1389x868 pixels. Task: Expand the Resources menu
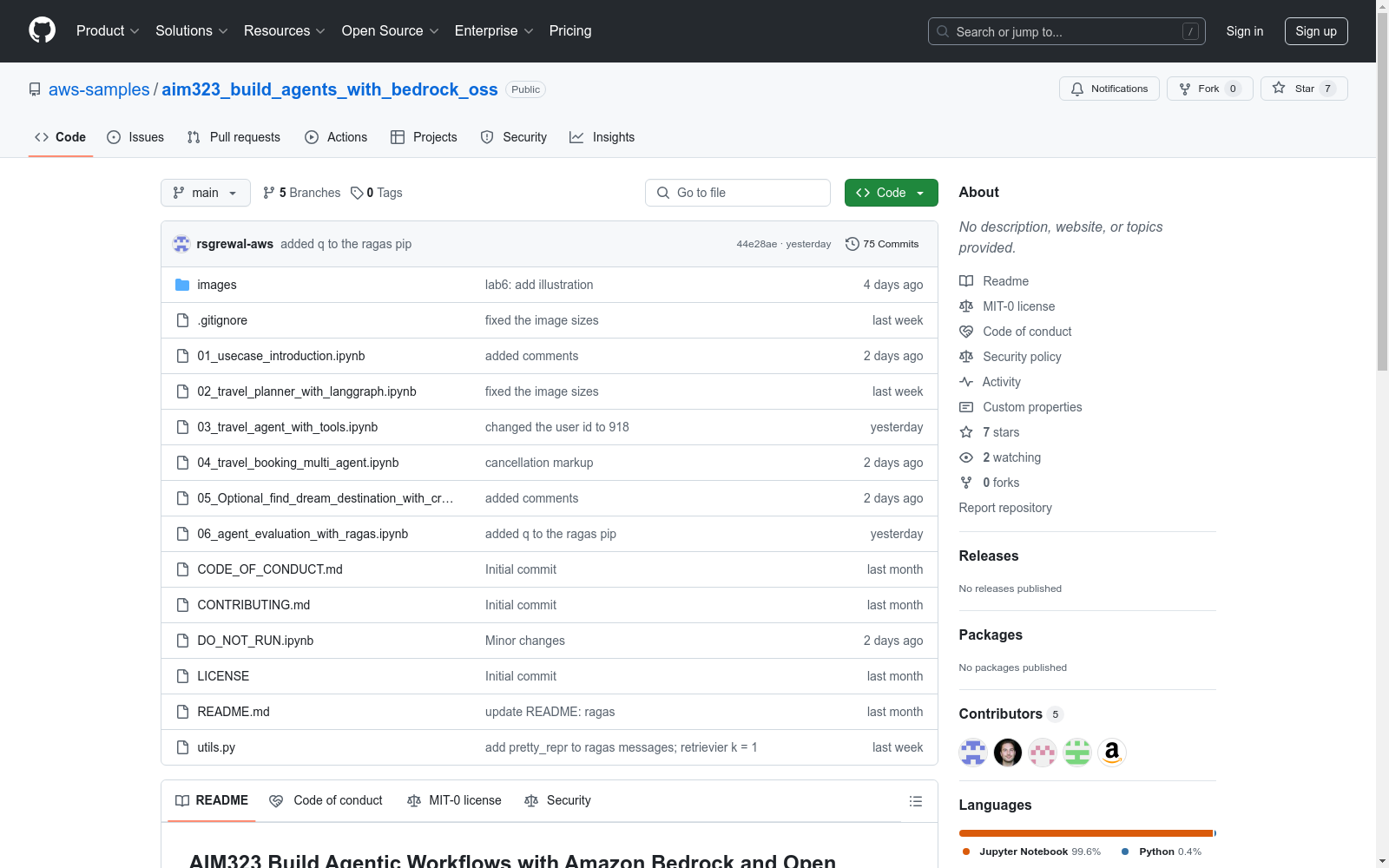point(285,31)
